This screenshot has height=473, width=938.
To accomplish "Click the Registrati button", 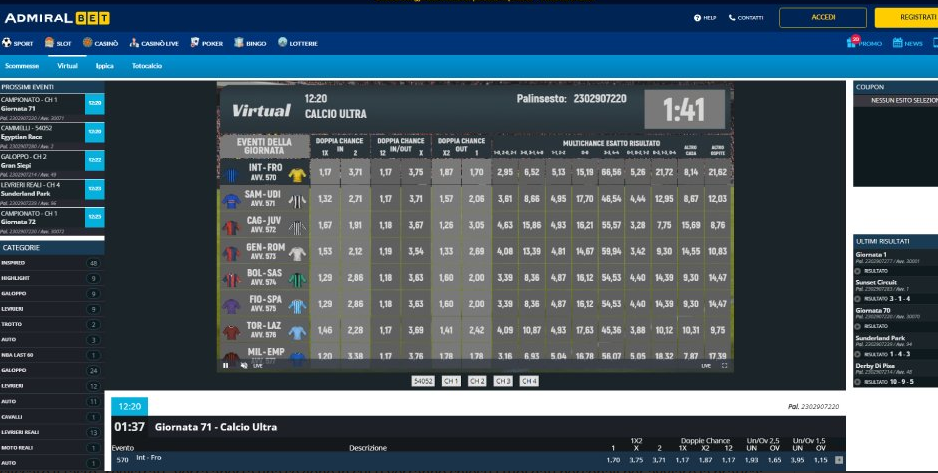I will 906,17.
